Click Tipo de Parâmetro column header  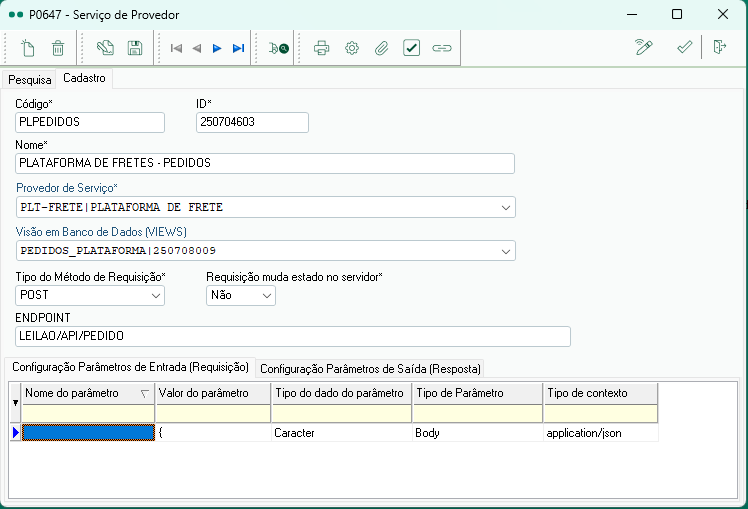point(478,393)
